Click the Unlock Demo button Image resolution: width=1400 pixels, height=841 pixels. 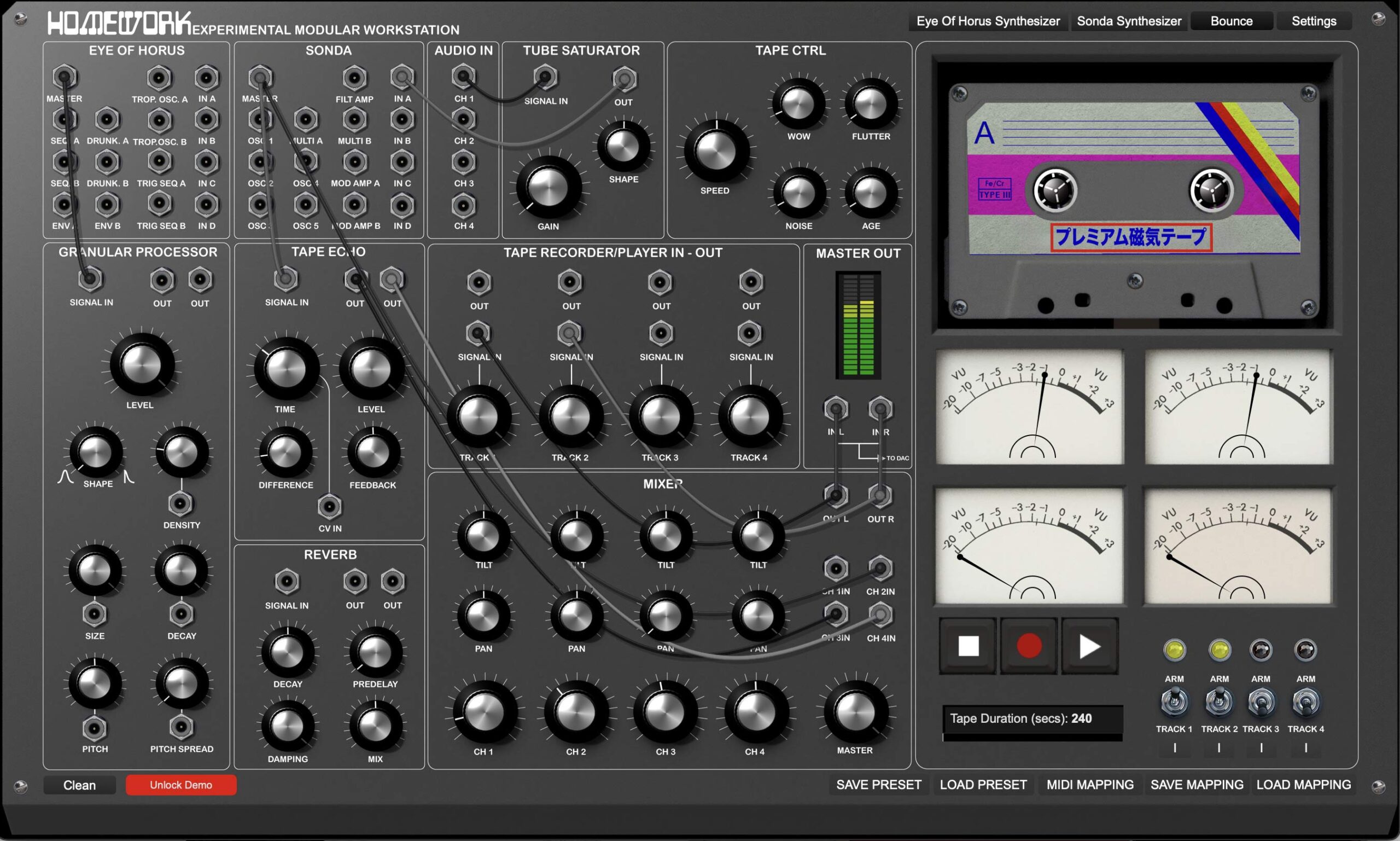pos(180,785)
